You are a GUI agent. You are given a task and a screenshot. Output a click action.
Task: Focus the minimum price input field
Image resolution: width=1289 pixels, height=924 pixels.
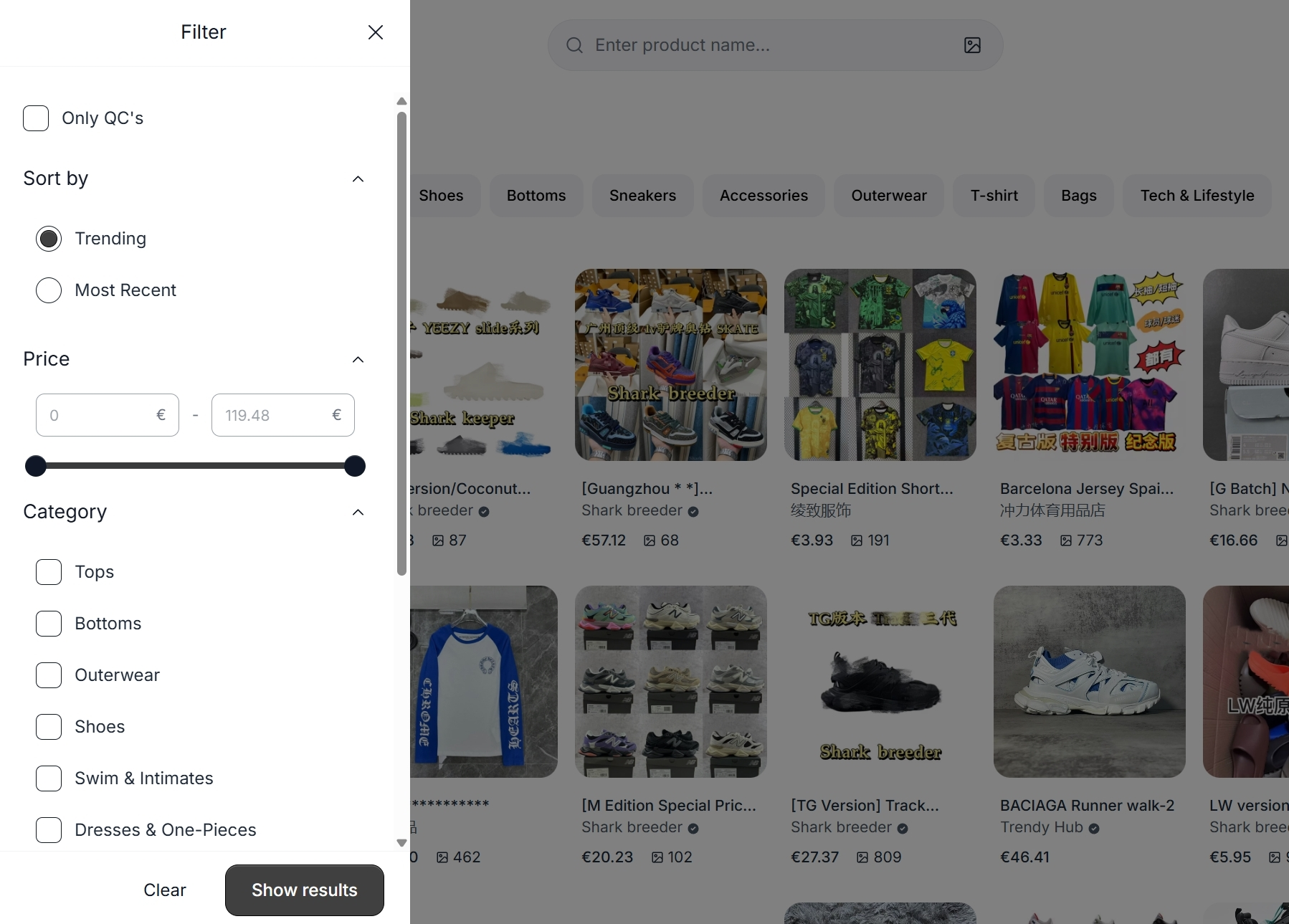pos(108,415)
